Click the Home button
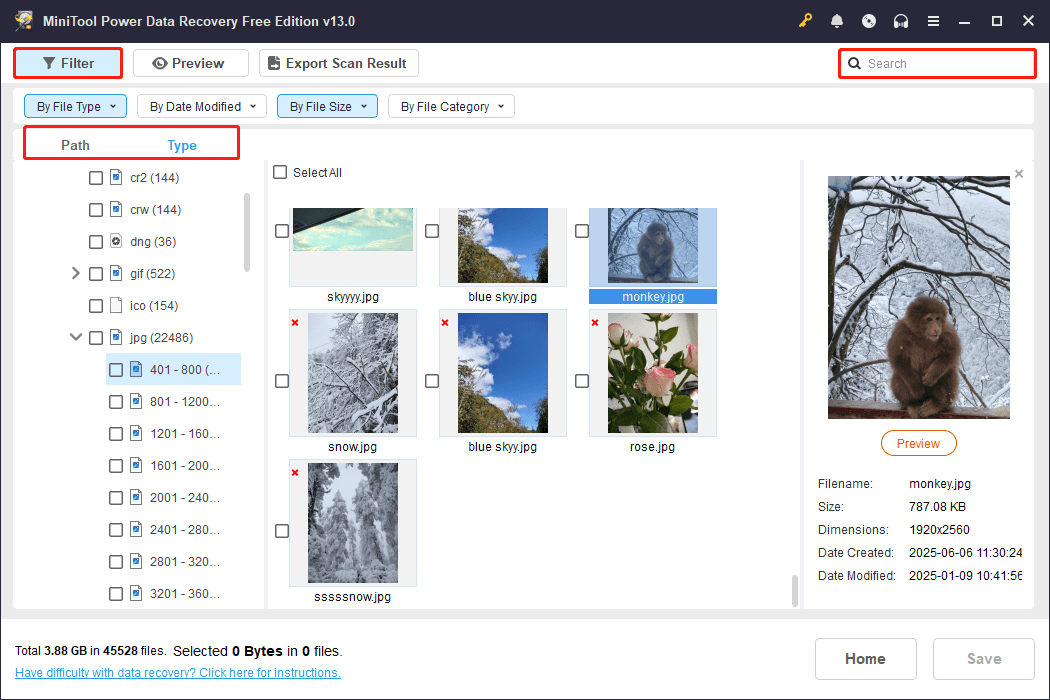1050x700 pixels. (x=865, y=658)
